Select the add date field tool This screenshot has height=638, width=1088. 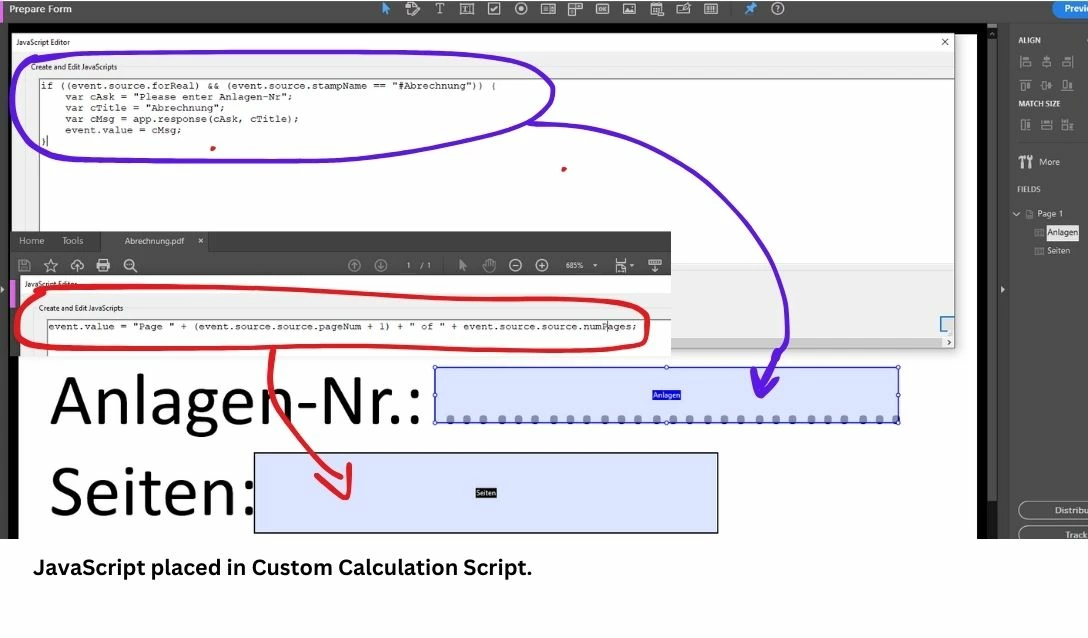[656, 9]
